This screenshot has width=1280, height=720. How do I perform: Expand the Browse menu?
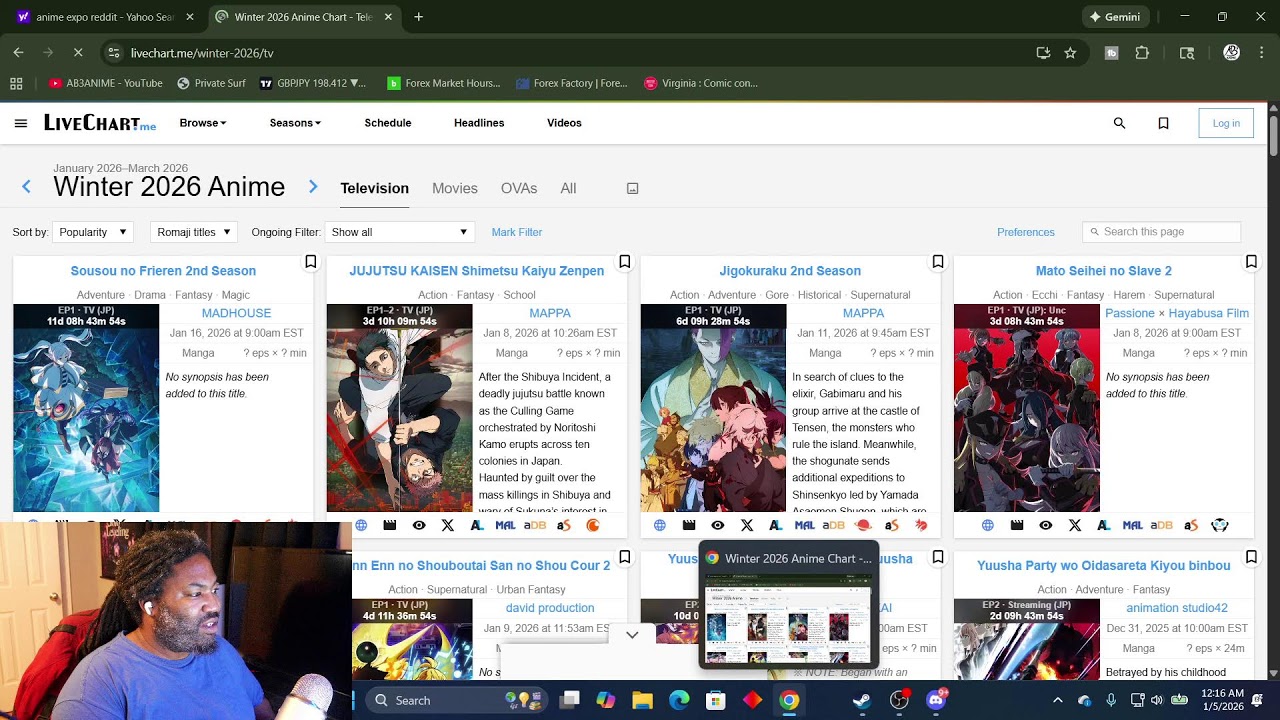[x=203, y=123]
